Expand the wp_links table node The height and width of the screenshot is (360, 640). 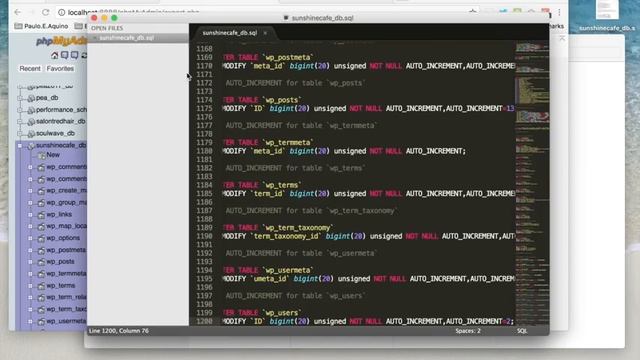click(x=30, y=214)
